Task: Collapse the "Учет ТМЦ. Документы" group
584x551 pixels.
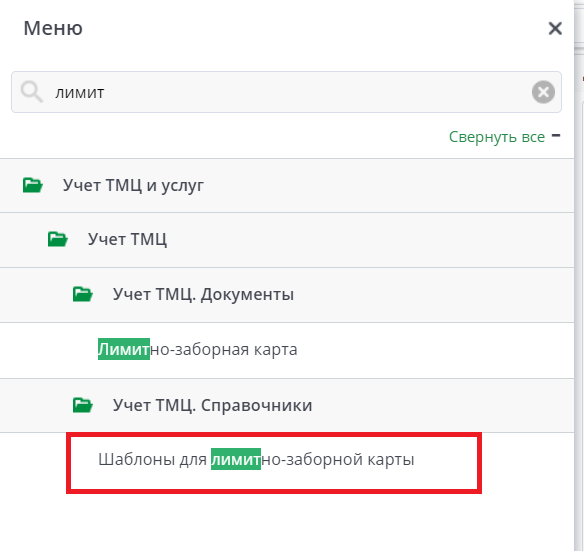Action: tap(287, 295)
